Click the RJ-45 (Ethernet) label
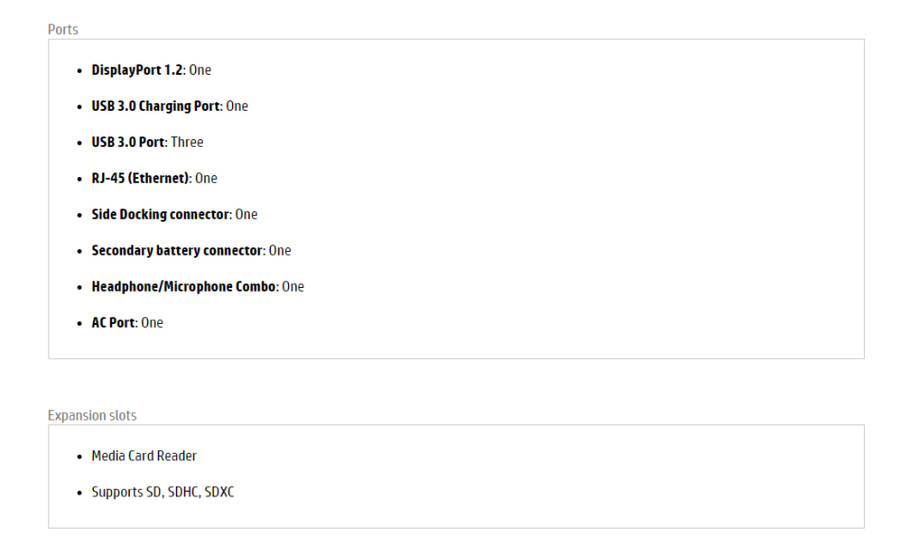900x556 pixels. [140, 178]
